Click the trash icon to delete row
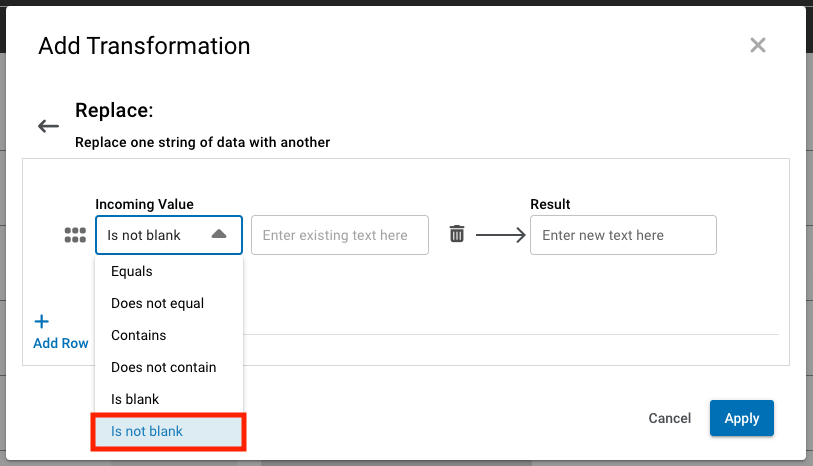This screenshot has height=466, width=813. coord(457,234)
